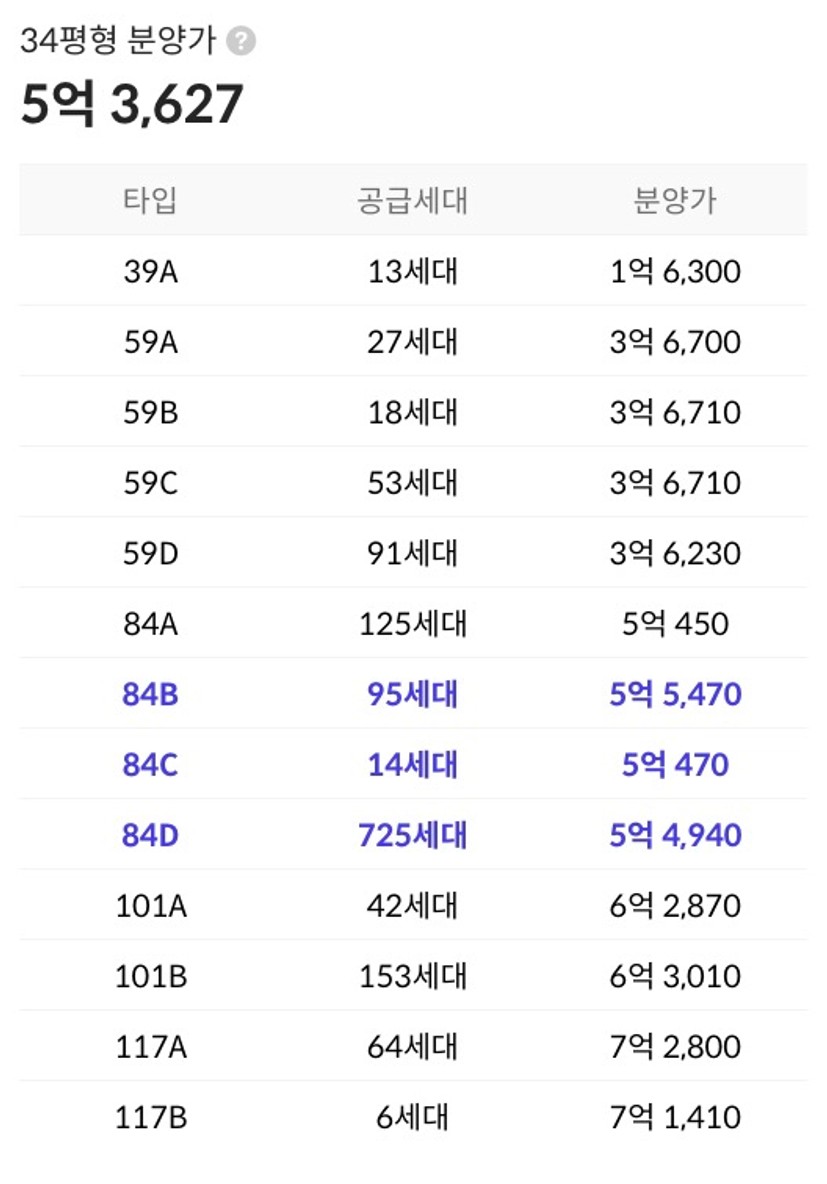The image size is (827, 1184).
Task: Click the 공급세대 column header
Action: 412,200
